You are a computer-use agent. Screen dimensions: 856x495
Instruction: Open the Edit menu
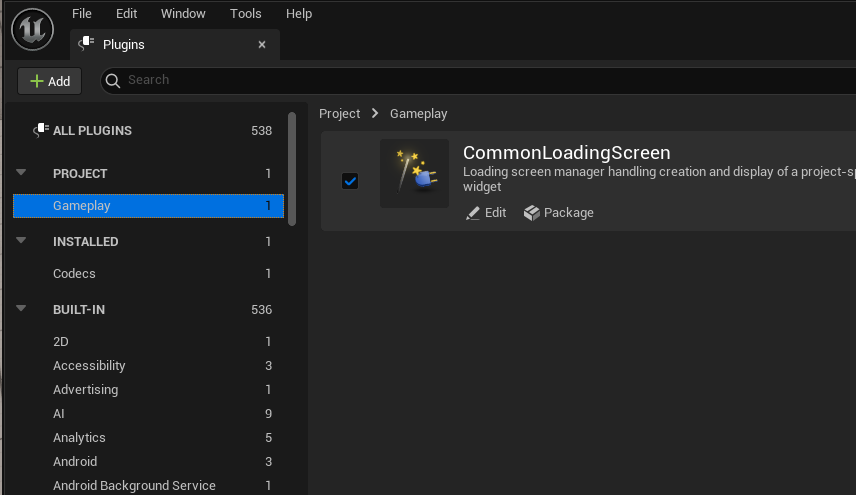pyautogui.click(x=126, y=14)
